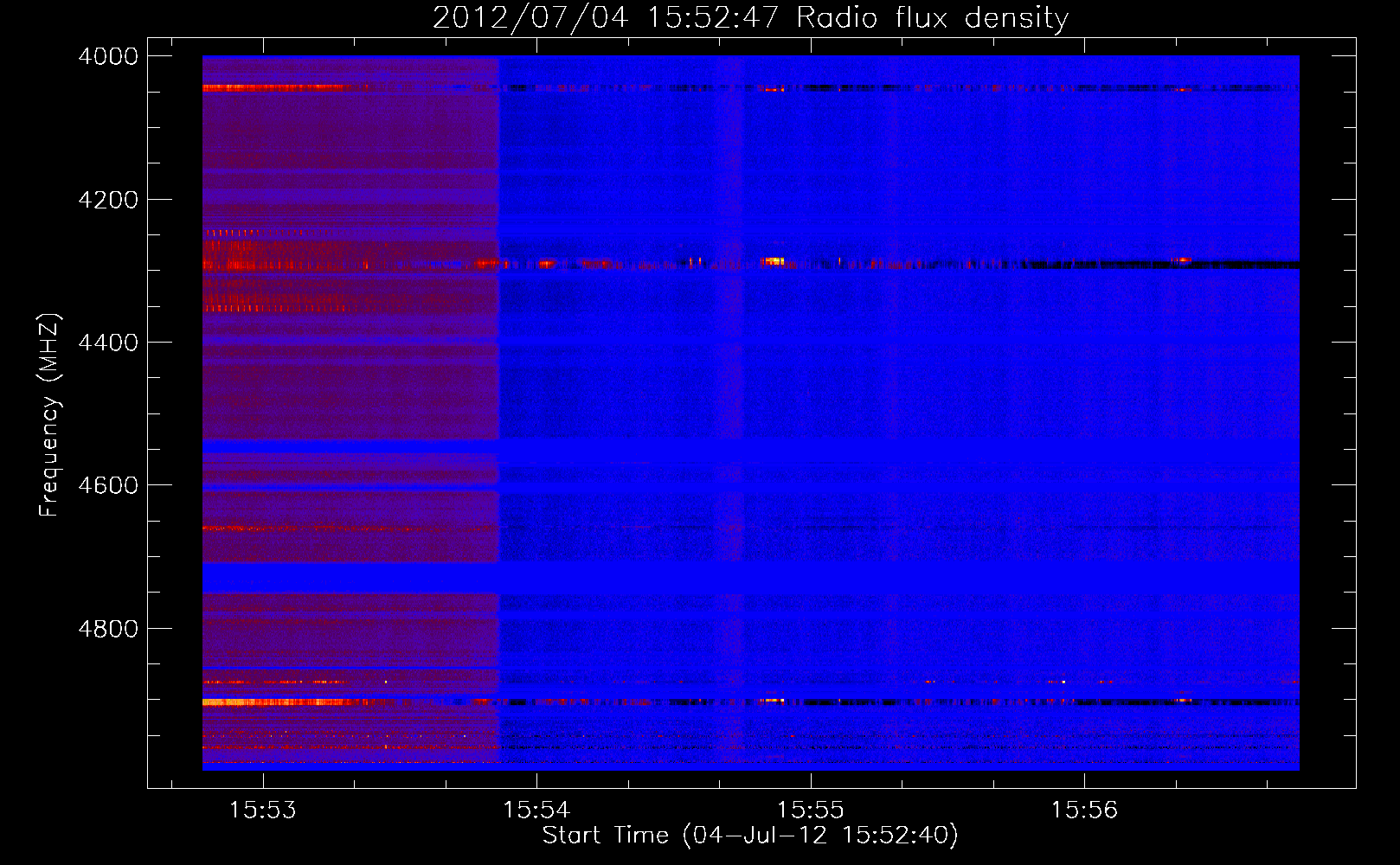Click the 15:56 time axis label
Screen dimensions: 1400x865
pyautogui.click(x=1084, y=811)
